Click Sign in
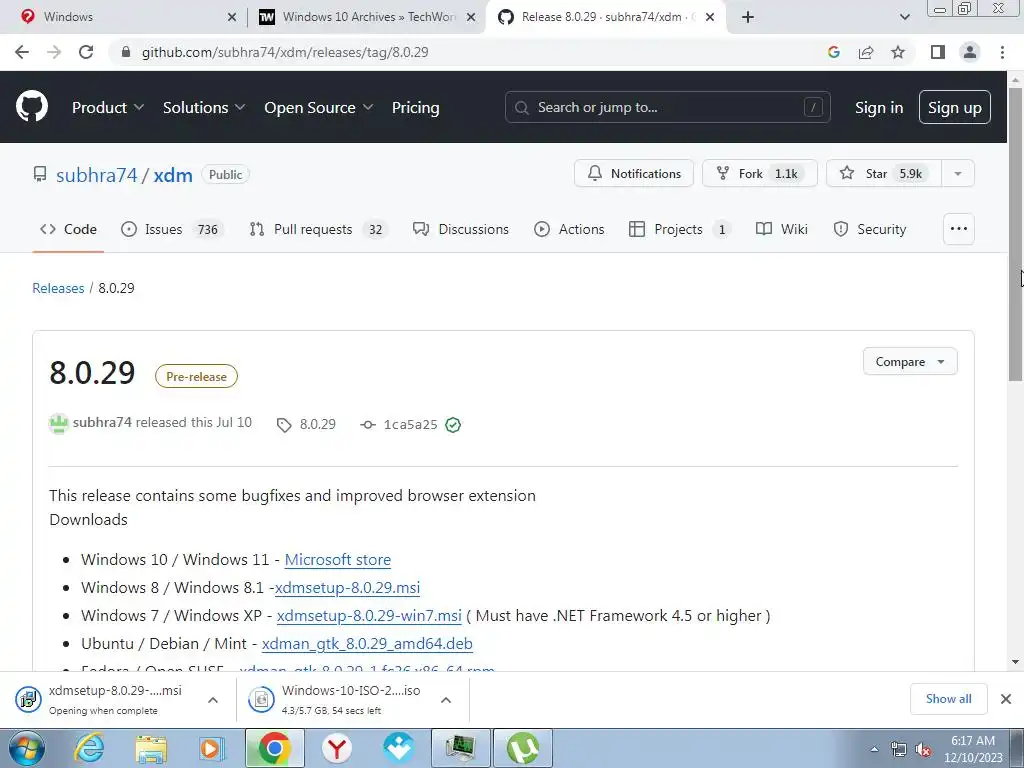 pyautogui.click(x=879, y=108)
